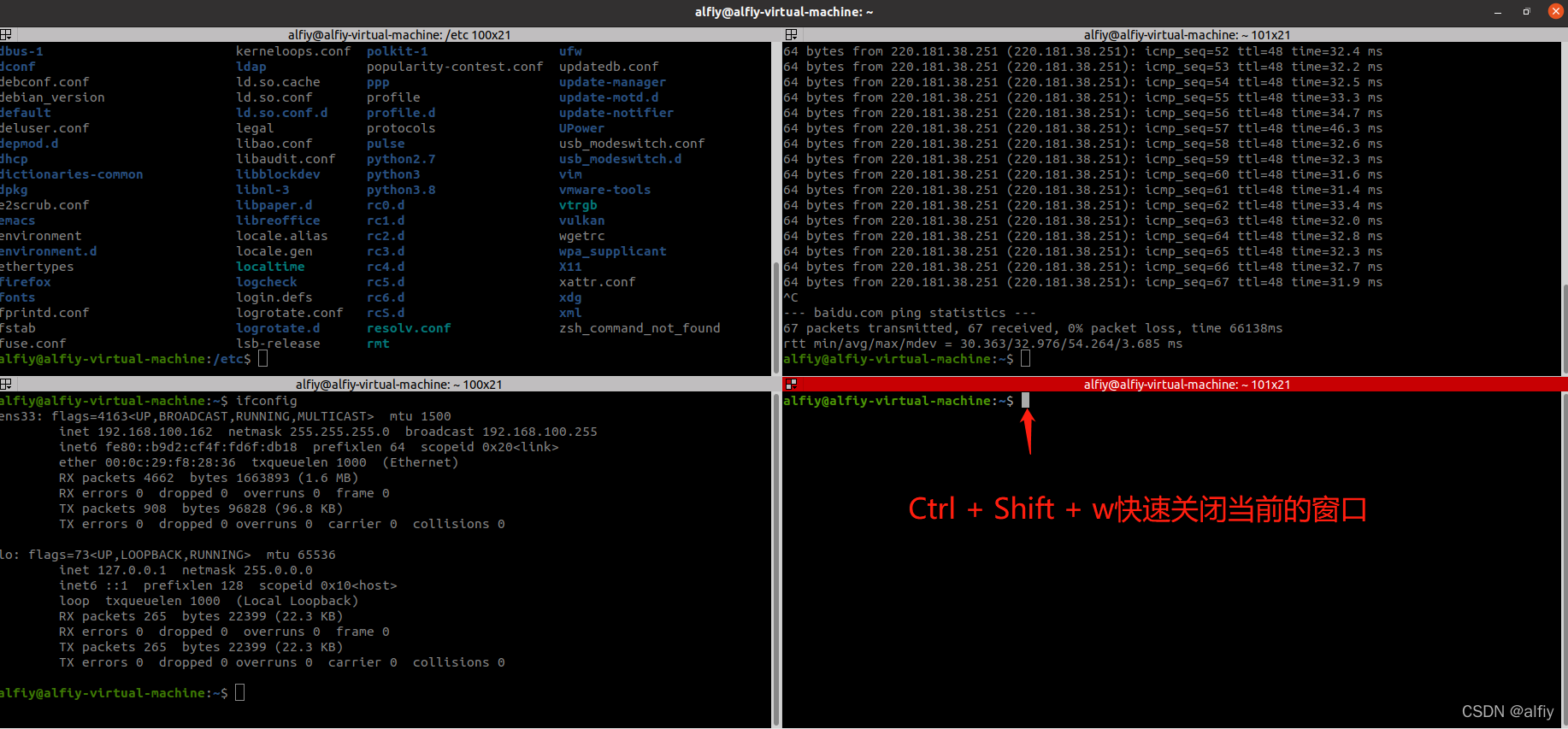
Task: Click the prompt cursor after ping statistics
Action: 1025,359
